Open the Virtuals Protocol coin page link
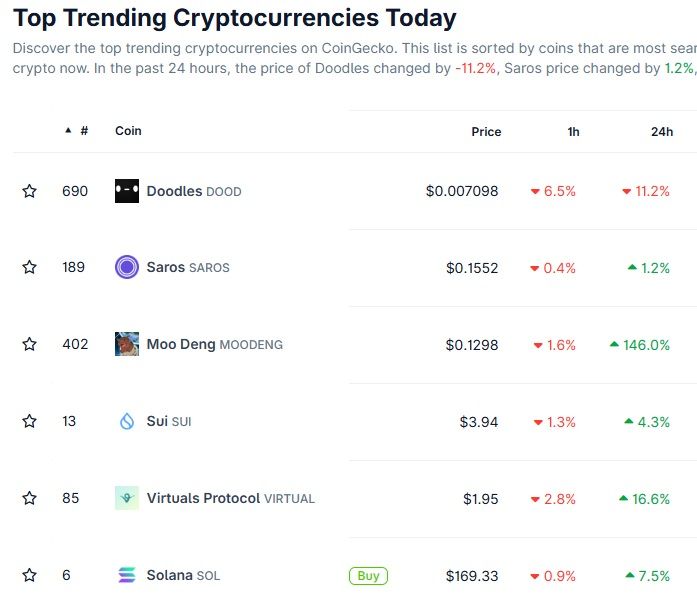The height and width of the screenshot is (608, 697). 230,498
